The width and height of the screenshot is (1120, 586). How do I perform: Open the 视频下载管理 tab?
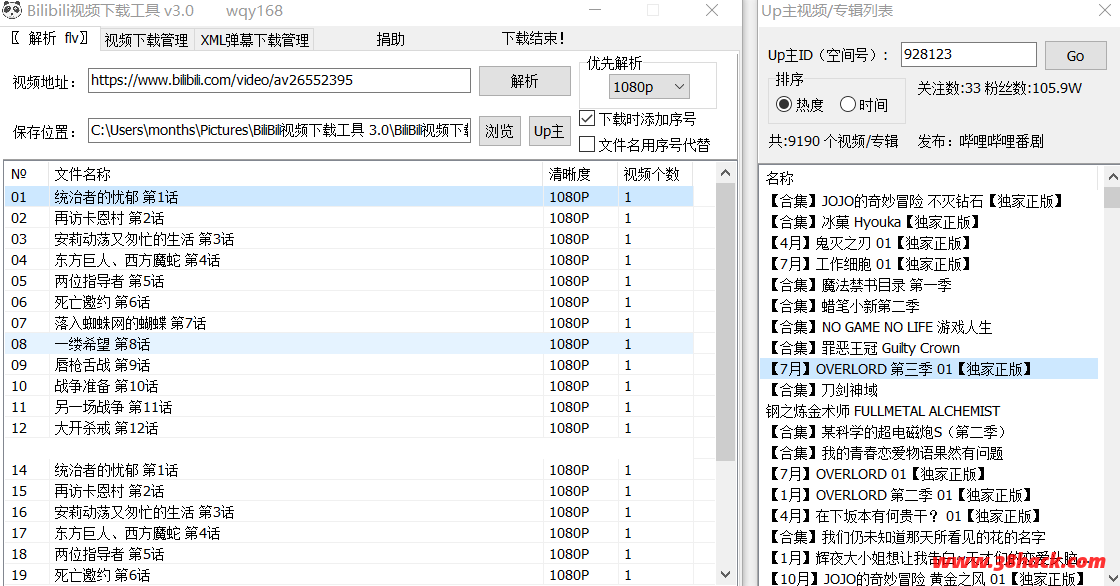point(146,40)
